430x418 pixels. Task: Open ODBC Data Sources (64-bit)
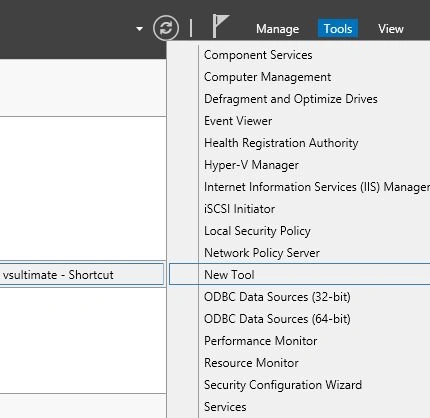coord(277,319)
